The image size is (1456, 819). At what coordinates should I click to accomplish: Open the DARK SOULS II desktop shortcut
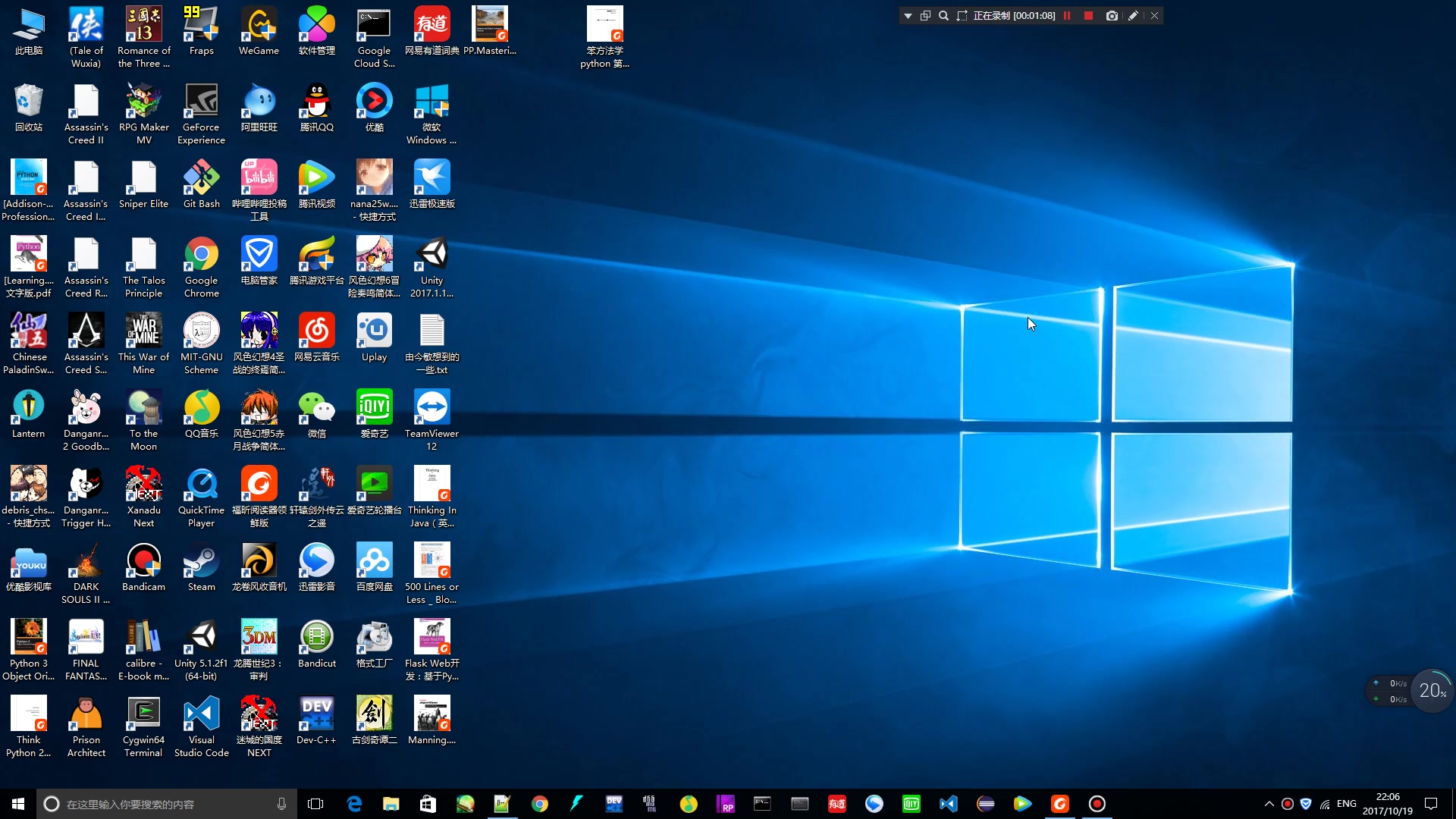pyautogui.click(x=86, y=573)
